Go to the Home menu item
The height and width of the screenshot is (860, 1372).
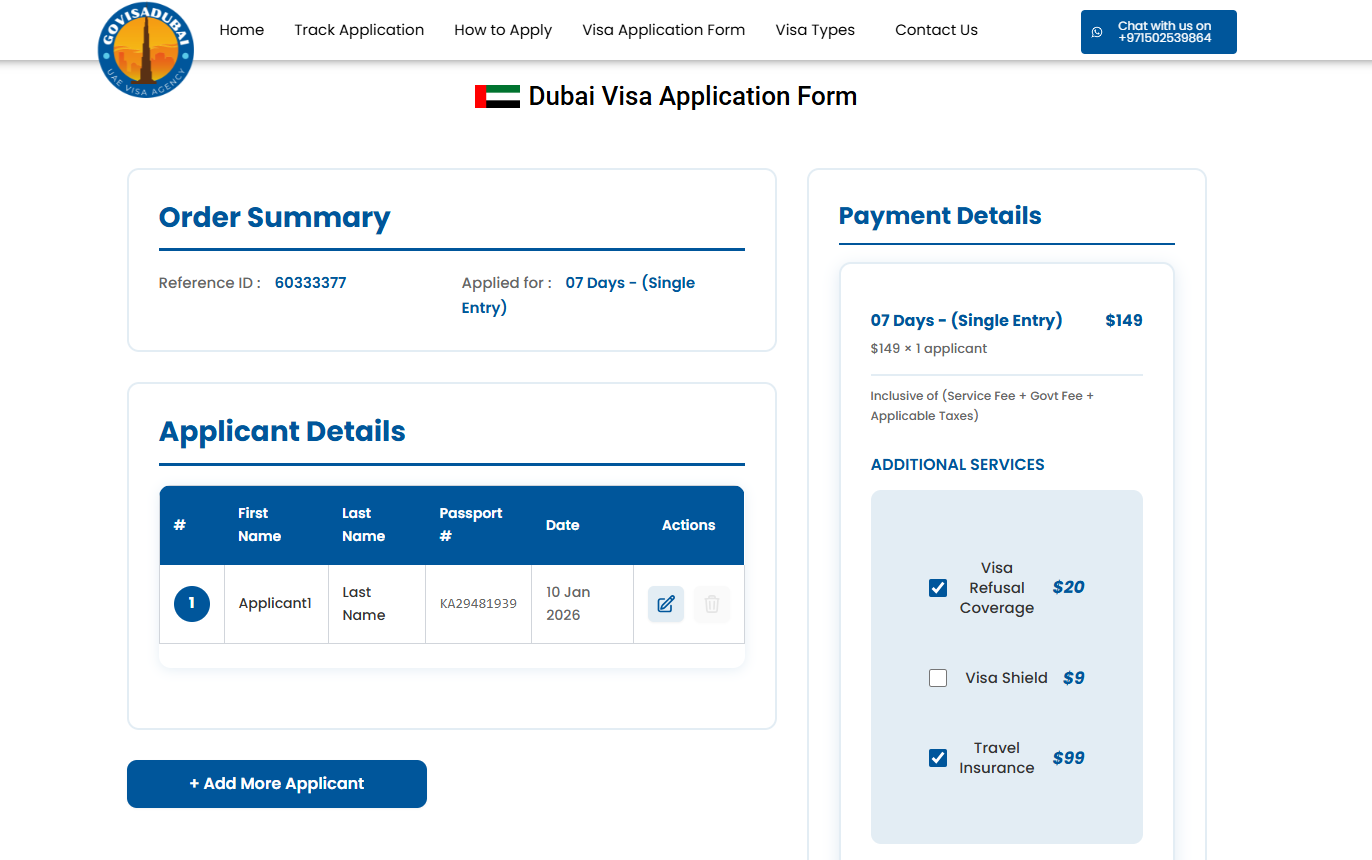pos(242,30)
